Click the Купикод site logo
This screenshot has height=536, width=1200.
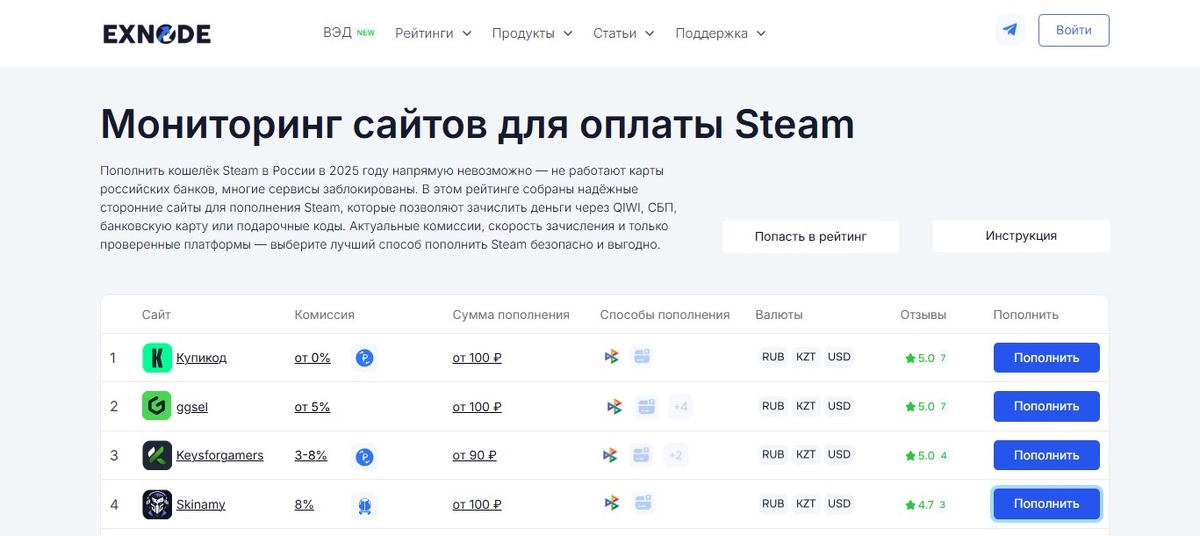157,358
